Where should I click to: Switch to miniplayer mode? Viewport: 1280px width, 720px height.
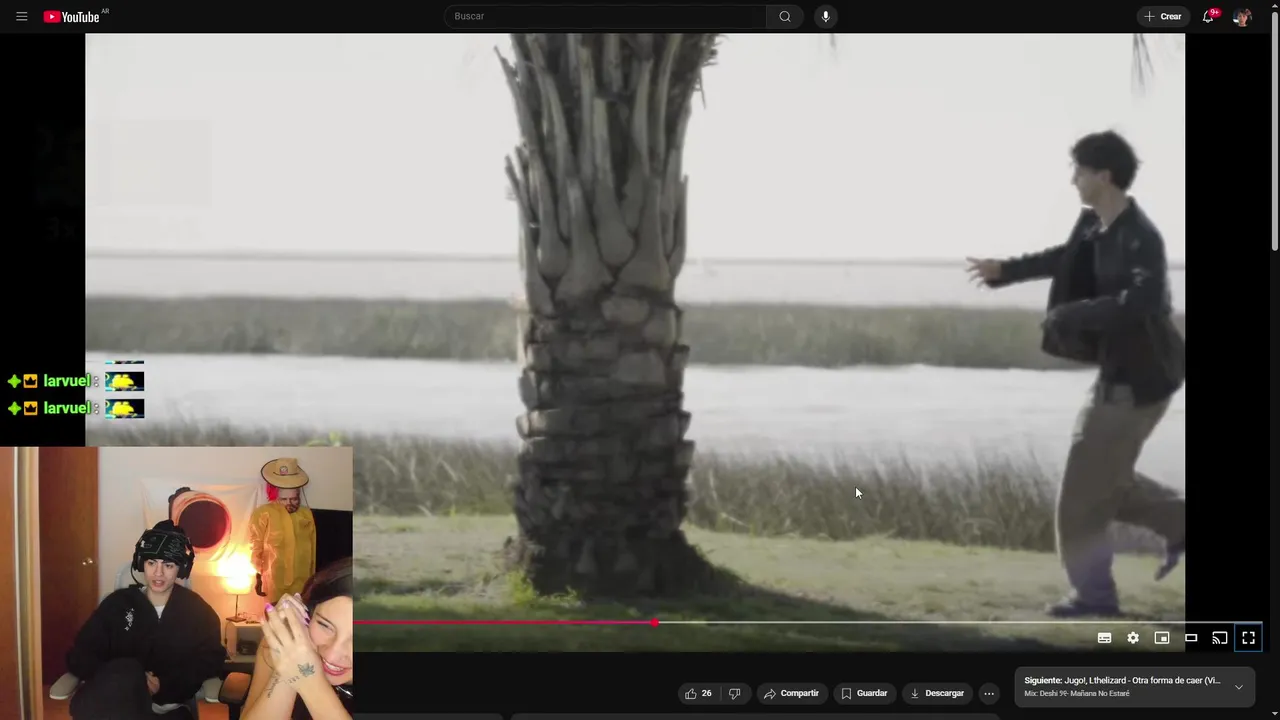pyautogui.click(x=1162, y=638)
